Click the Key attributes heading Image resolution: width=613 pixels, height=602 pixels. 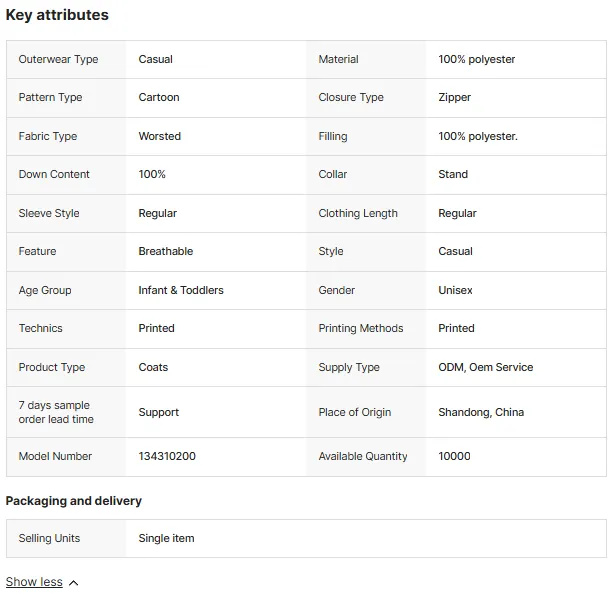[x=57, y=15]
